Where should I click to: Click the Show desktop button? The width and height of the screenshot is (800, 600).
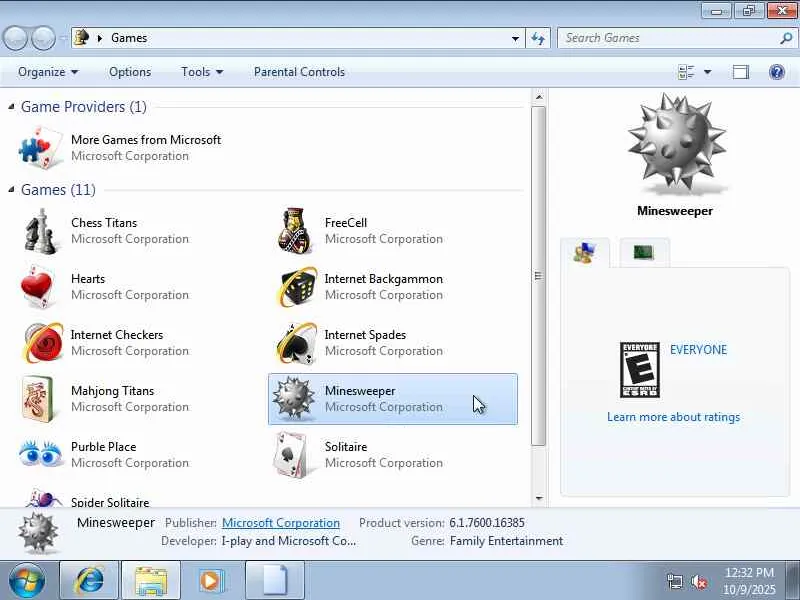[x=794, y=580]
